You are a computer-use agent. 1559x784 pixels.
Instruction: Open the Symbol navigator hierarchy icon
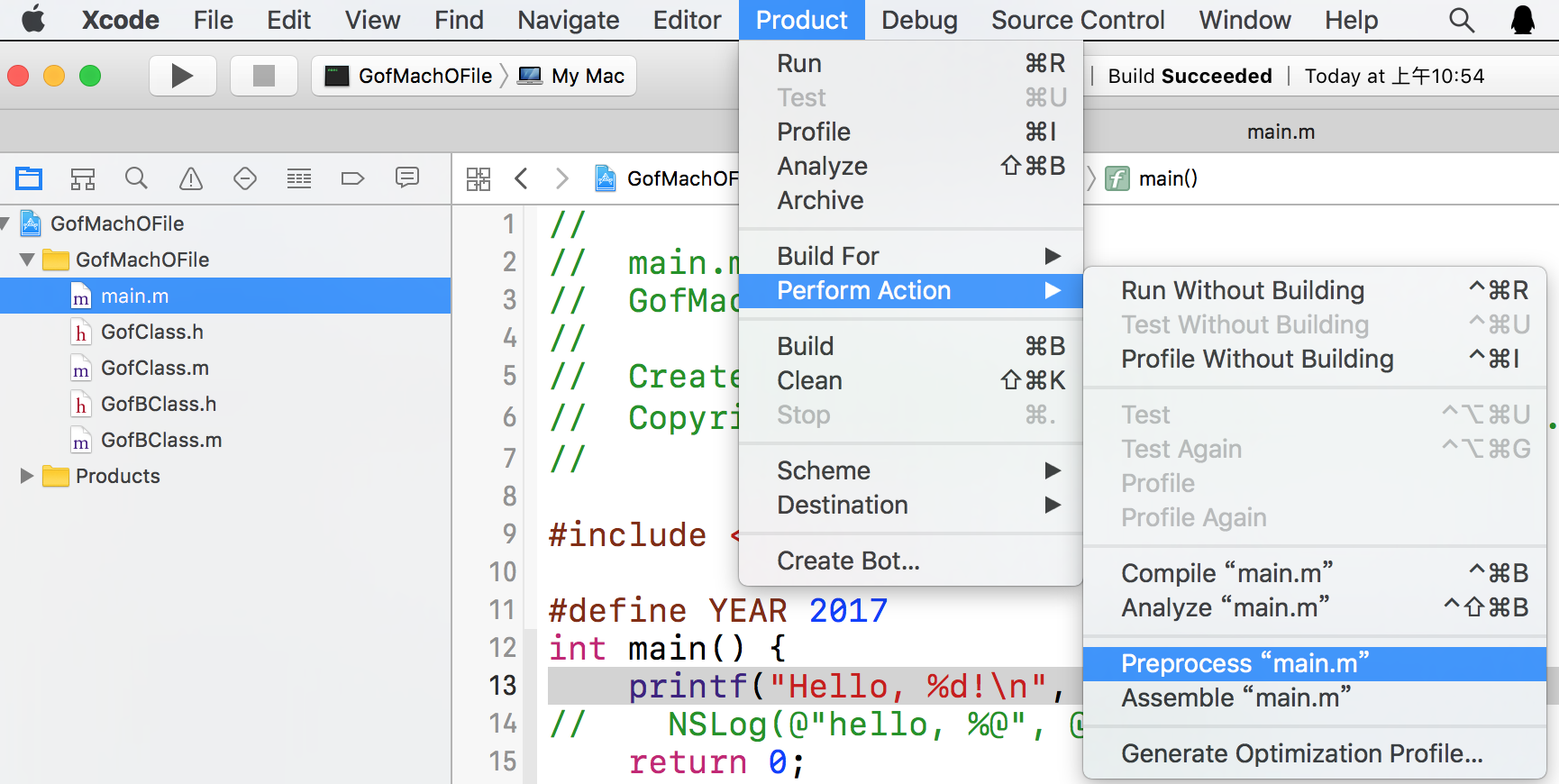pyautogui.click(x=83, y=178)
